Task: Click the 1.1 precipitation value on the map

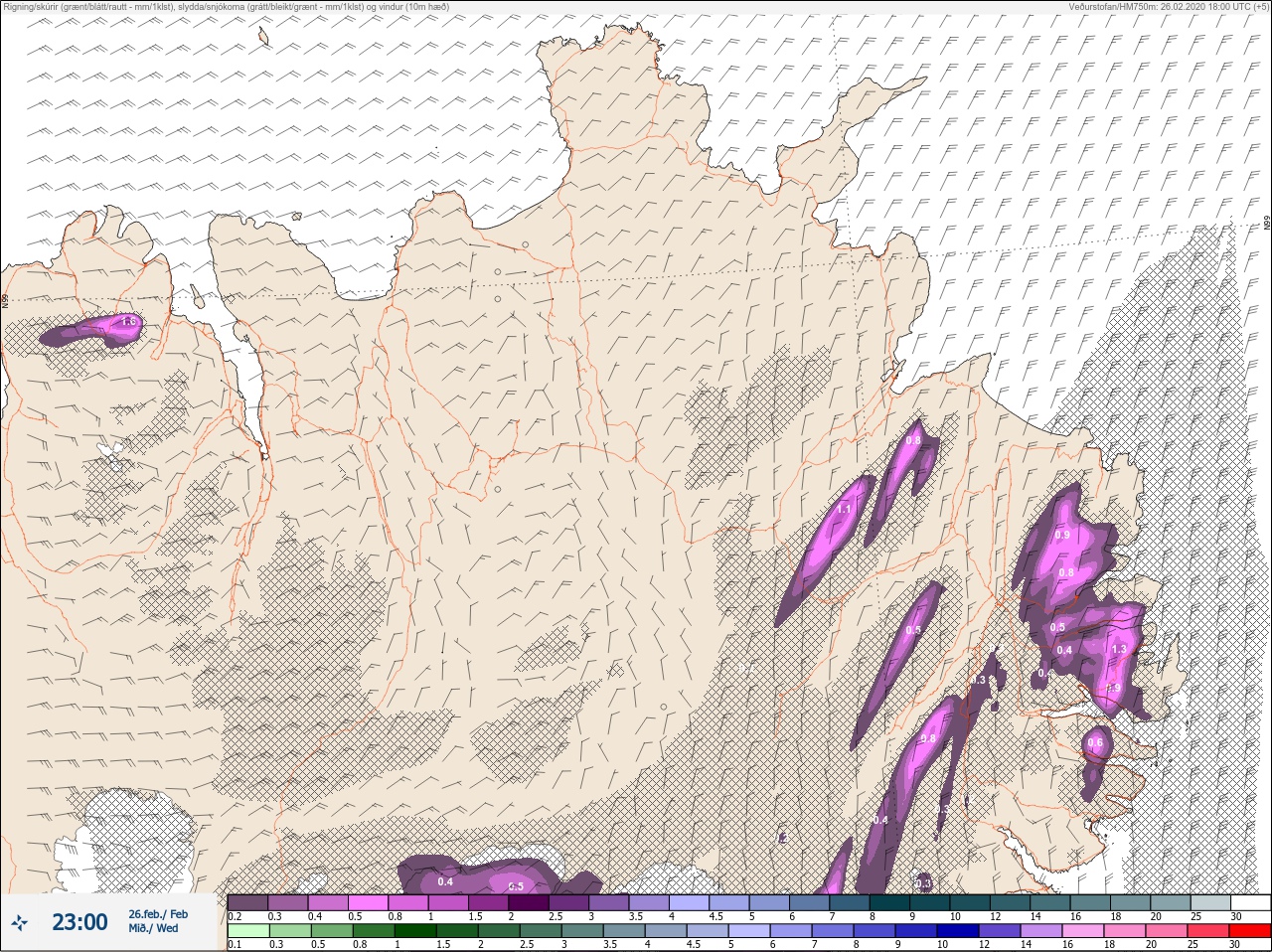Action: (x=844, y=509)
